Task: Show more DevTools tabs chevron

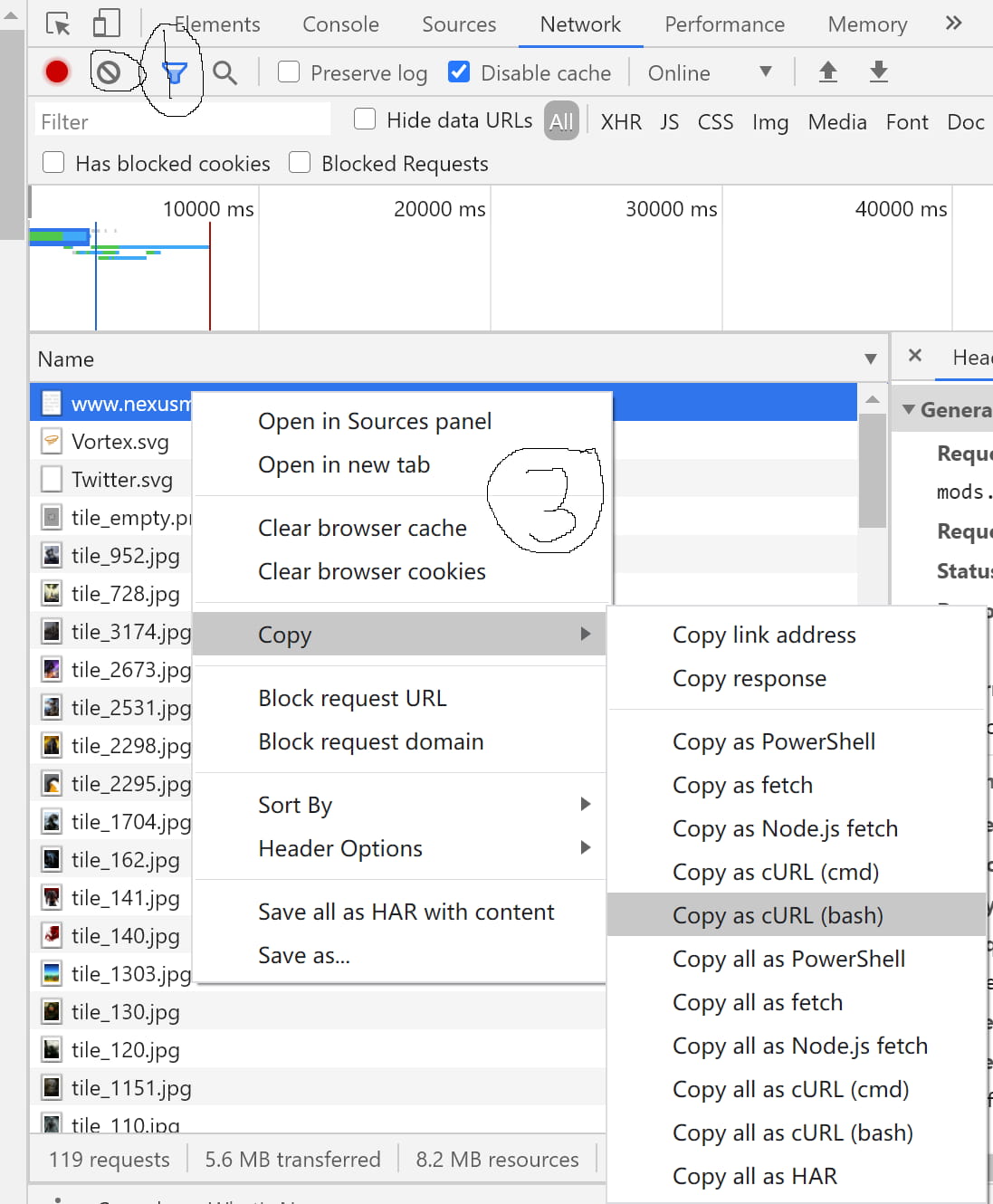Action: tap(953, 24)
